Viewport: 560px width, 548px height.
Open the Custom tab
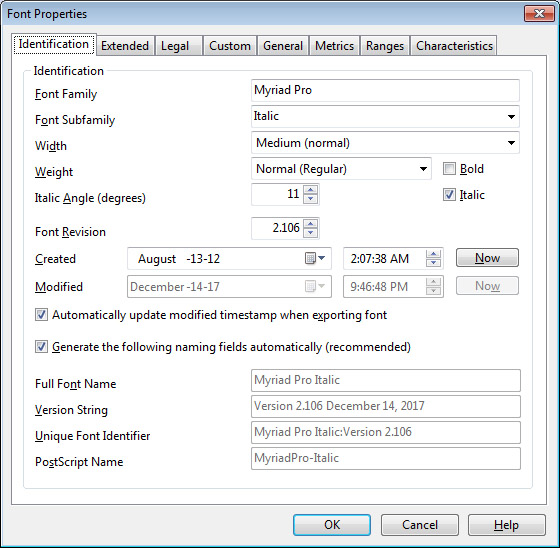(x=230, y=46)
